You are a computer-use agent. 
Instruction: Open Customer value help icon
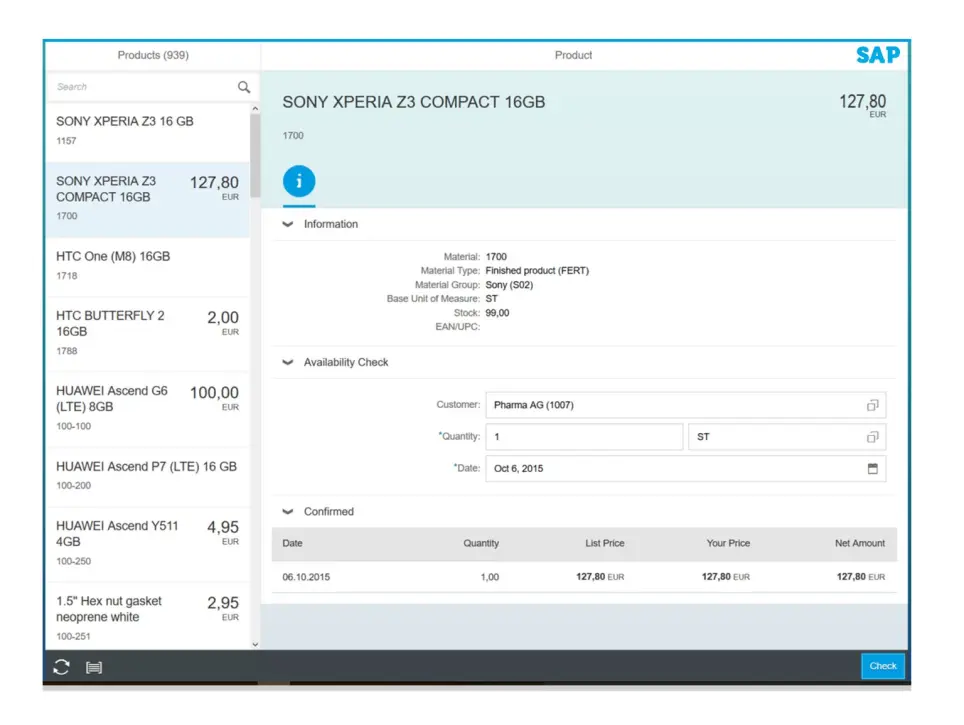872,405
